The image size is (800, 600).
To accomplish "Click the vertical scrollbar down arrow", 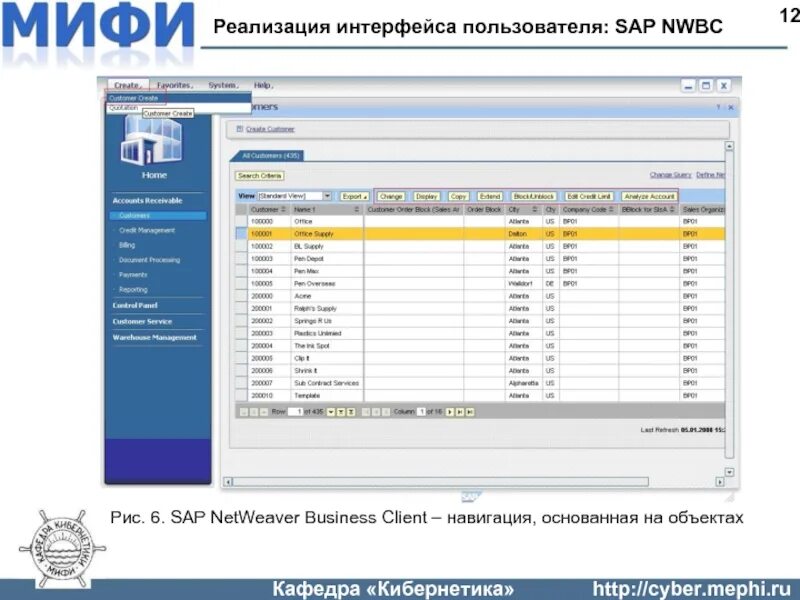I will [x=730, y=472].
